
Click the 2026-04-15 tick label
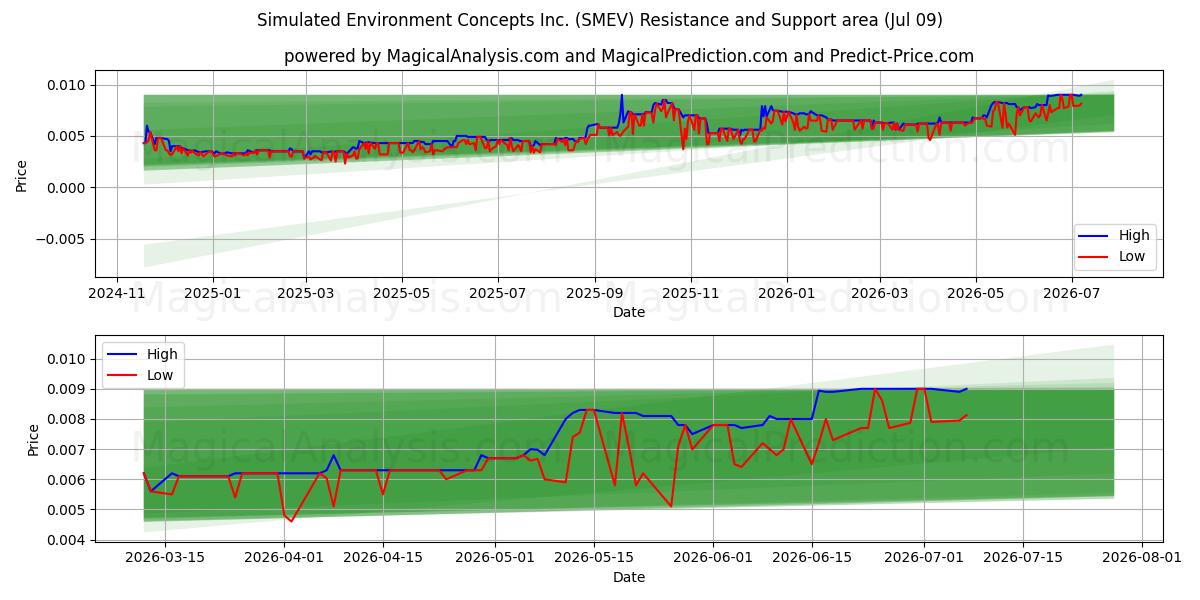pos(383,557)
